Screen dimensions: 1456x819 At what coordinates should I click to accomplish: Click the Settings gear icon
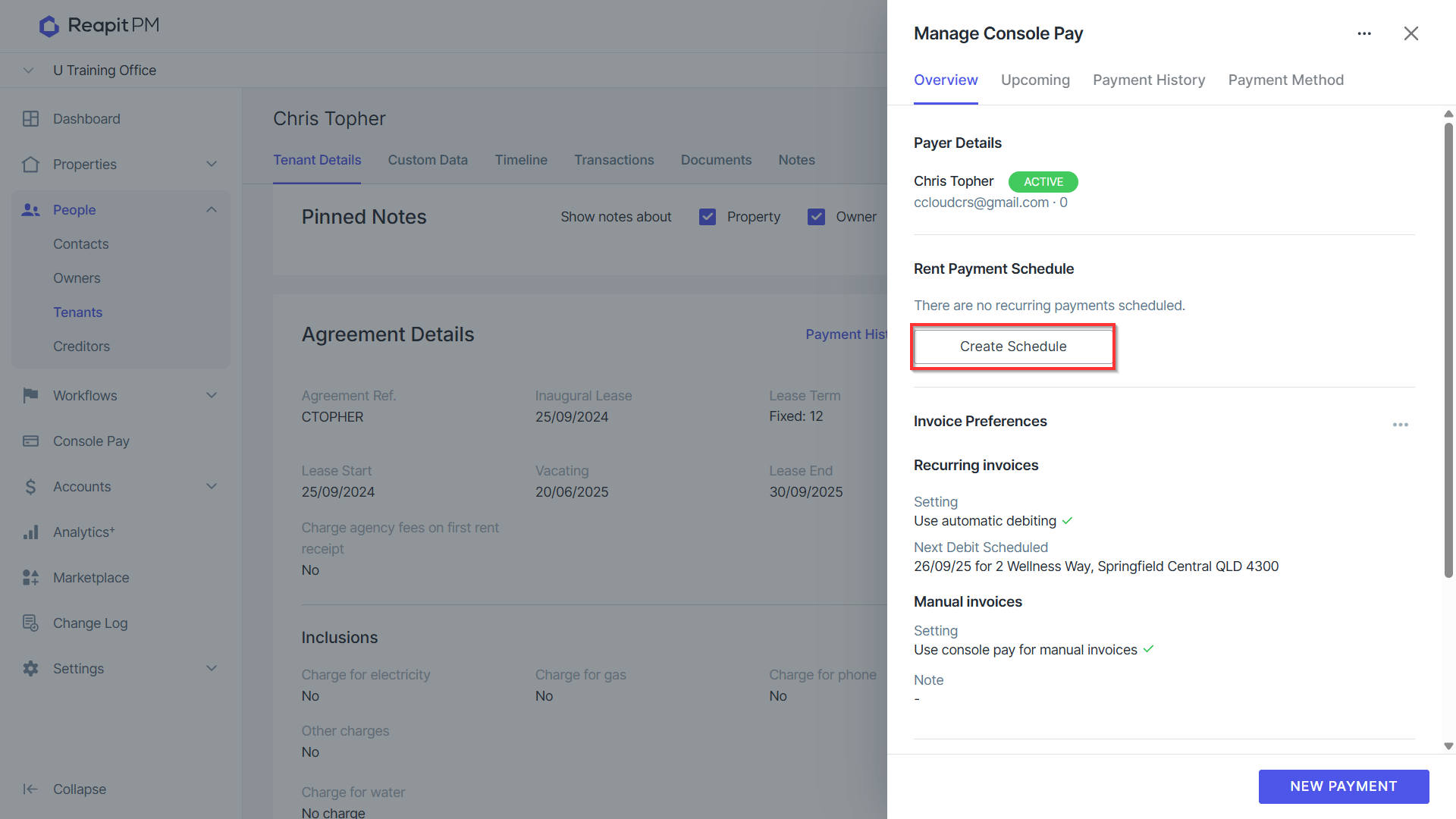[x=30, y=668]
